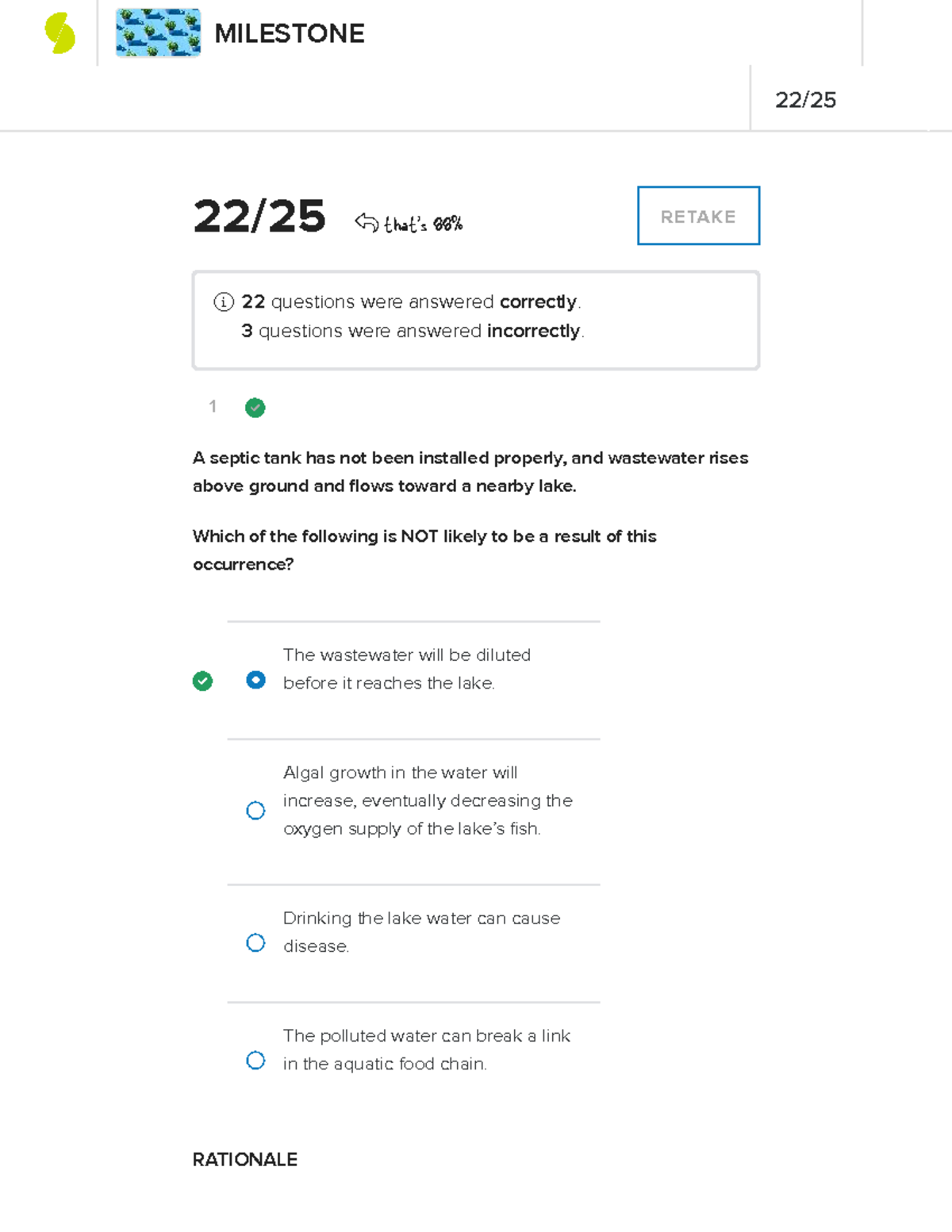Select the algal growth radio option
Screen dimensions: 952x1232
click(255, 810)
